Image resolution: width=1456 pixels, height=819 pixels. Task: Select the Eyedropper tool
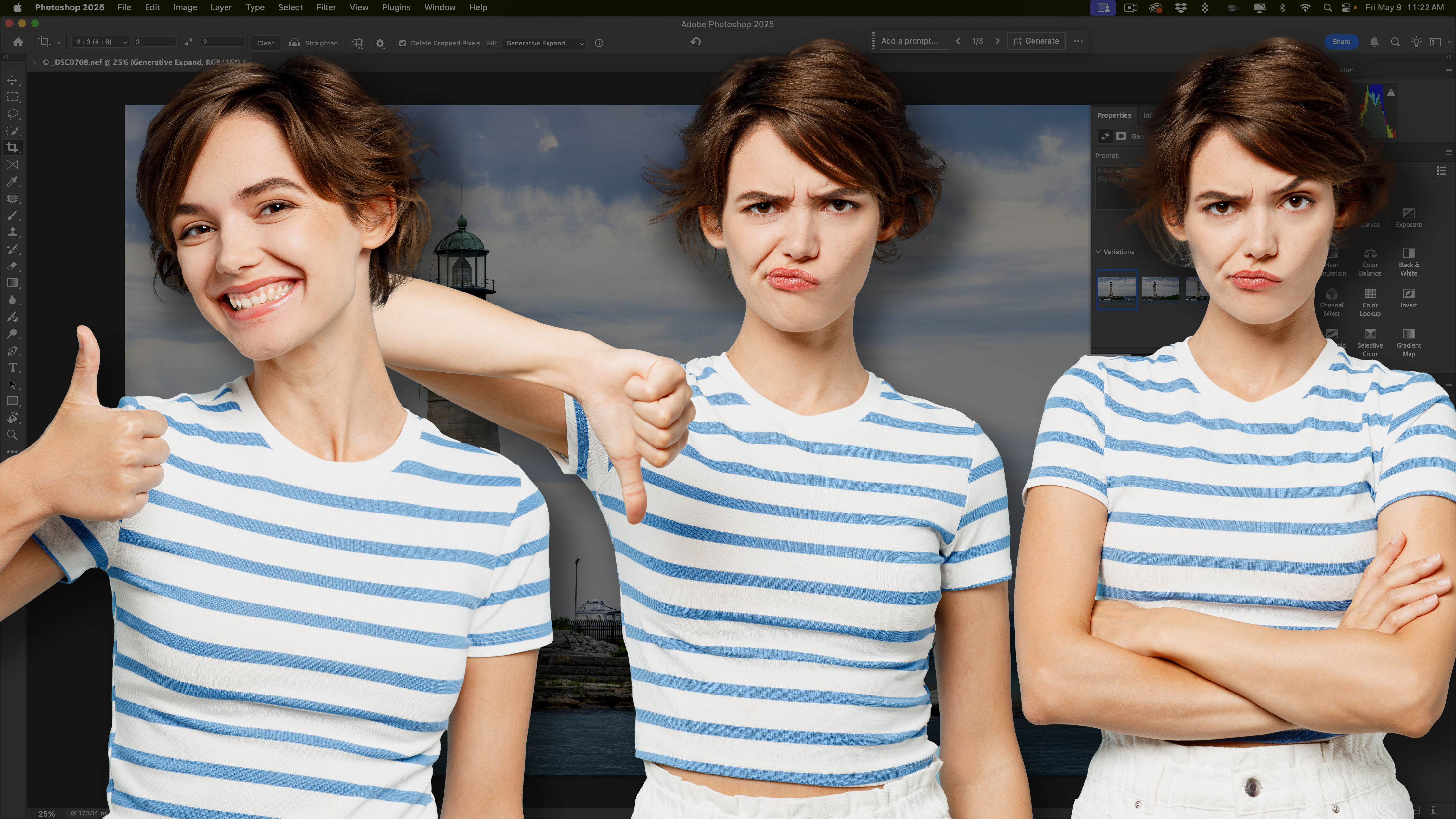(x=12, y=181)
